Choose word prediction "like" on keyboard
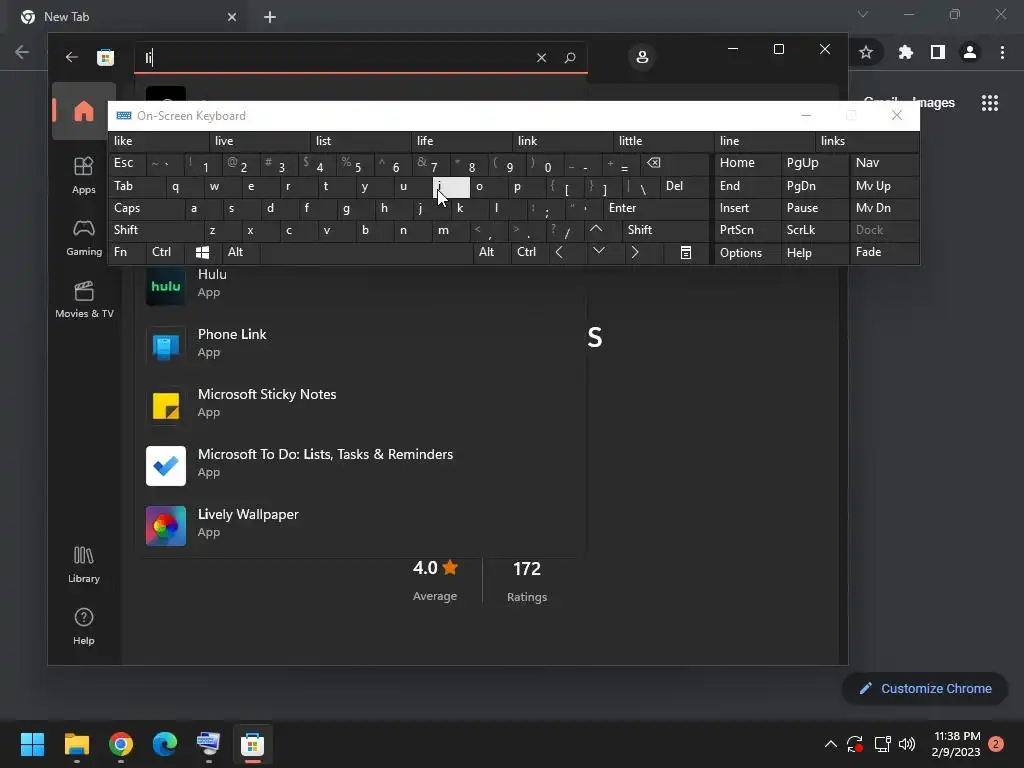This screenshot has height=768, width=1024. pos(159,141)
